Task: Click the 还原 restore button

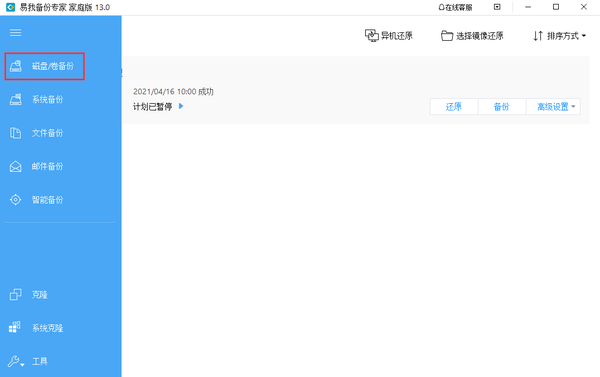Action: [x=454, y=107]
